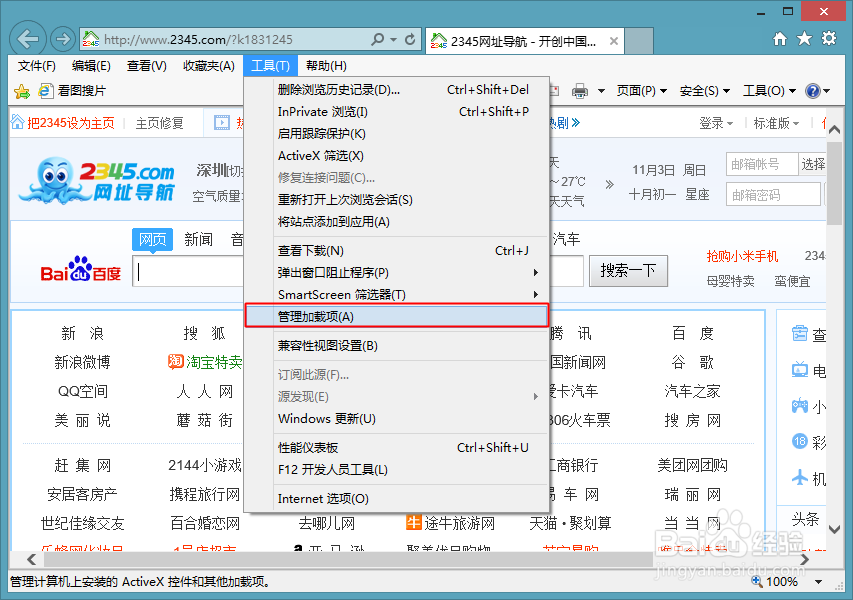Select 管理加载项(A) in the Tools menu
The height and width of the screenshot is (600, 853).
(x=397, y=316)
